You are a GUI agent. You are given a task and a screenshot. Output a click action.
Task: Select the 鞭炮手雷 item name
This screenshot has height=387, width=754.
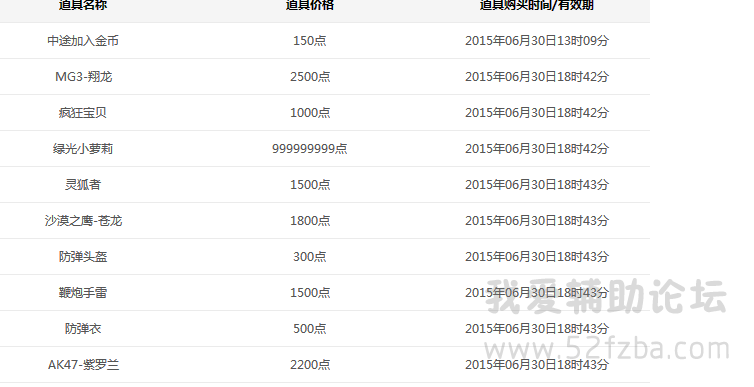click(x=83, y=293)
